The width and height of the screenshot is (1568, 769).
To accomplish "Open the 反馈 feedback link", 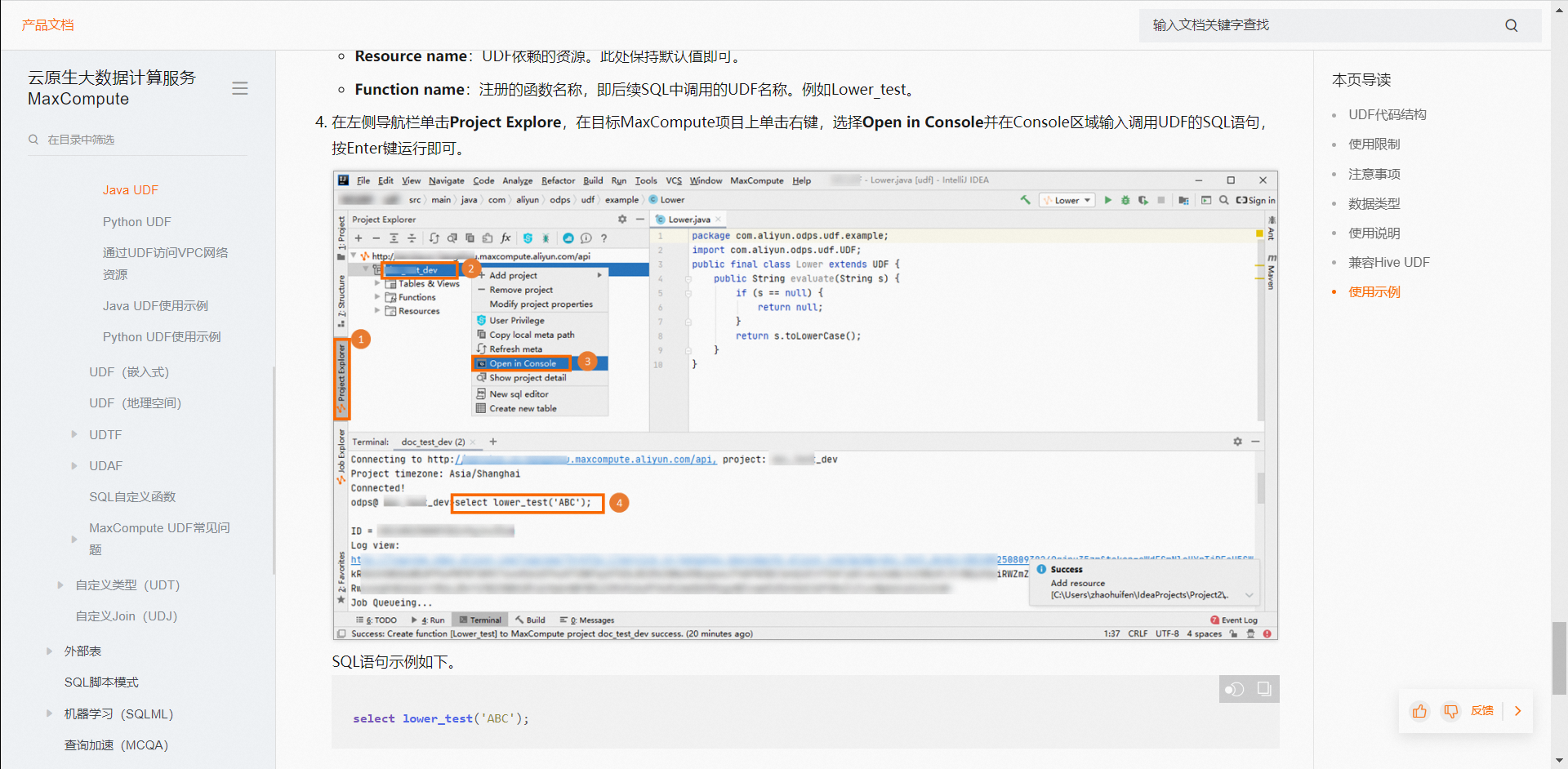I will pyautogui.click(x=1482, y=711).
